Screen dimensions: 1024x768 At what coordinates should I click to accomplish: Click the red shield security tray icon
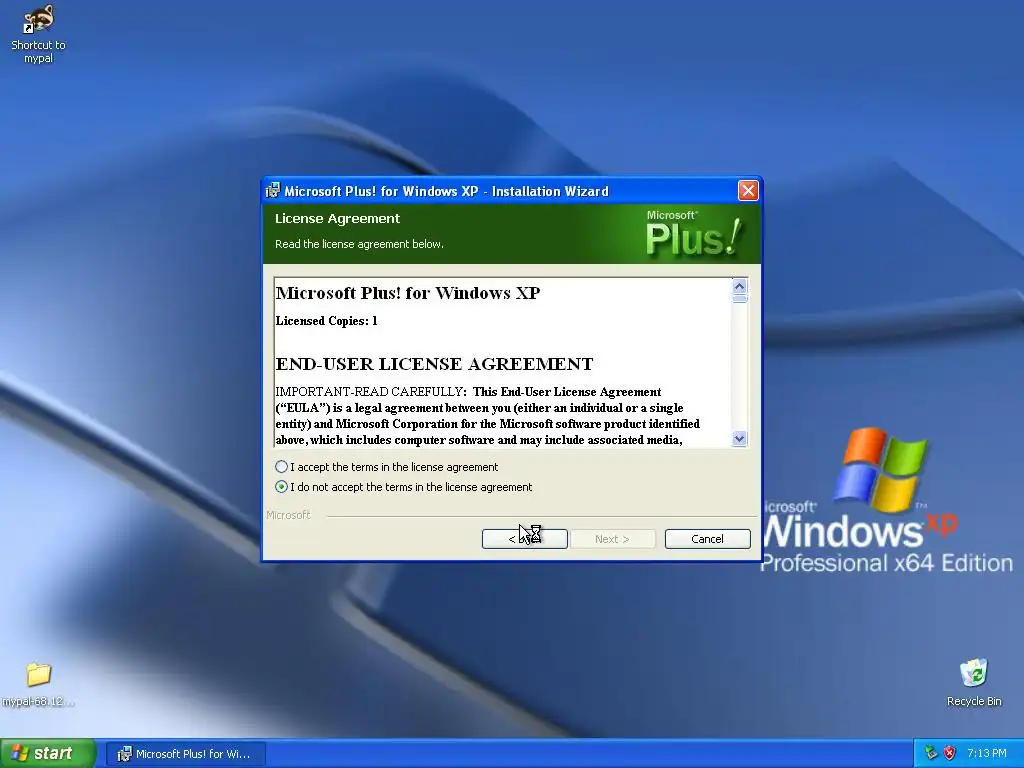[x=950, y=753]
